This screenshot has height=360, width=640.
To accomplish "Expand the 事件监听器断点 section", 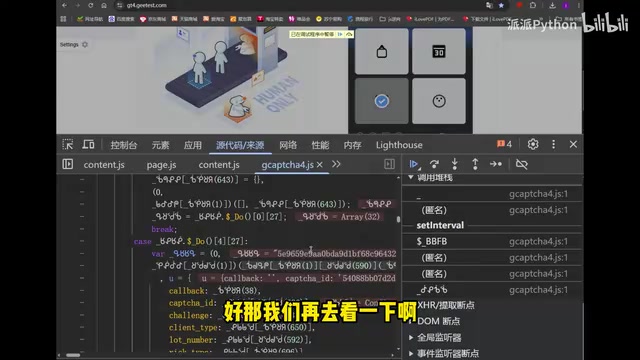I will (411, 353).
